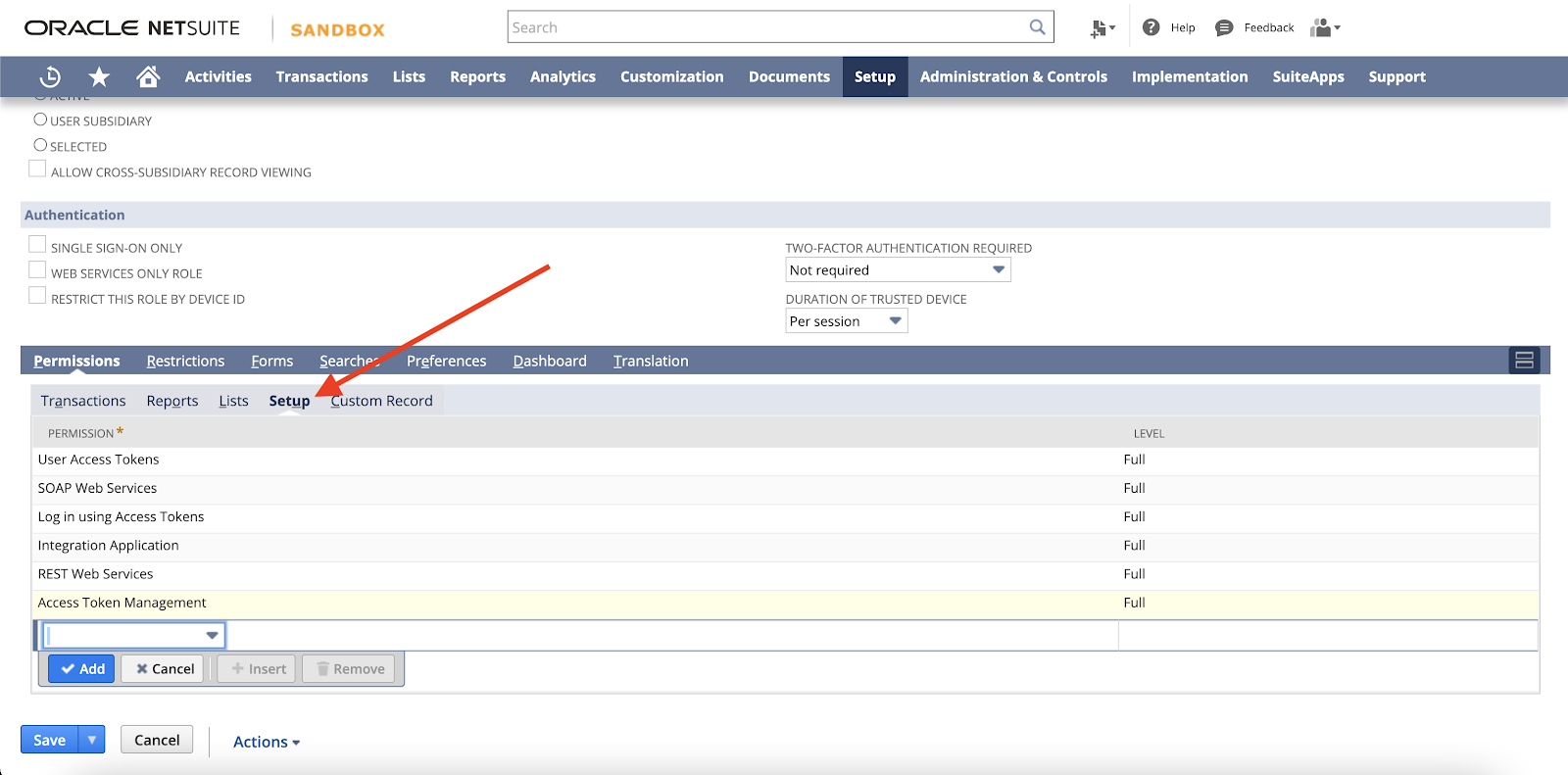Expand Duration of Trusted Device dropdown
The height and width of the screenshot is (775, 1568).
coord(846,321)
